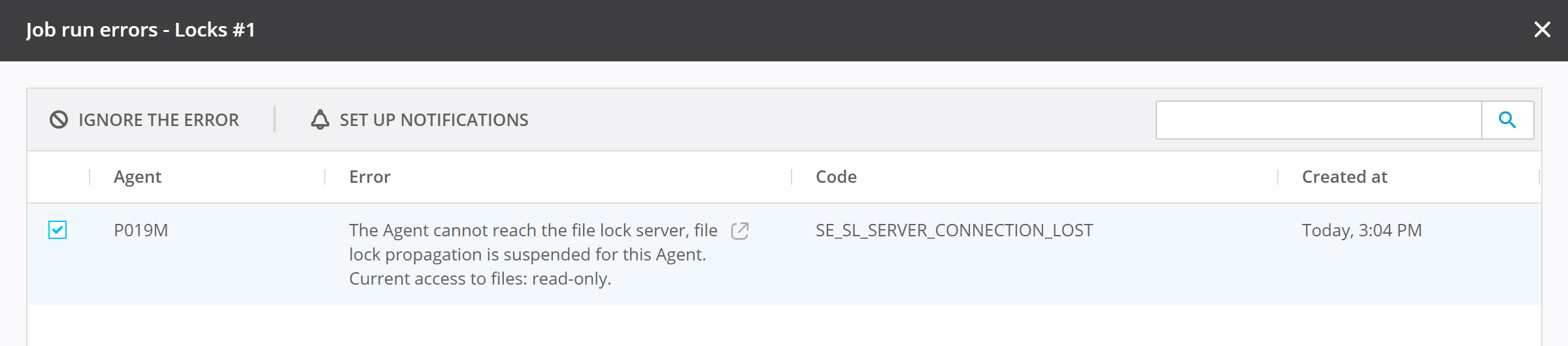The height and width of the screenshot is (346, 1568).
Task: Click the dialog title Job run errors
Action: click(141, 30)
